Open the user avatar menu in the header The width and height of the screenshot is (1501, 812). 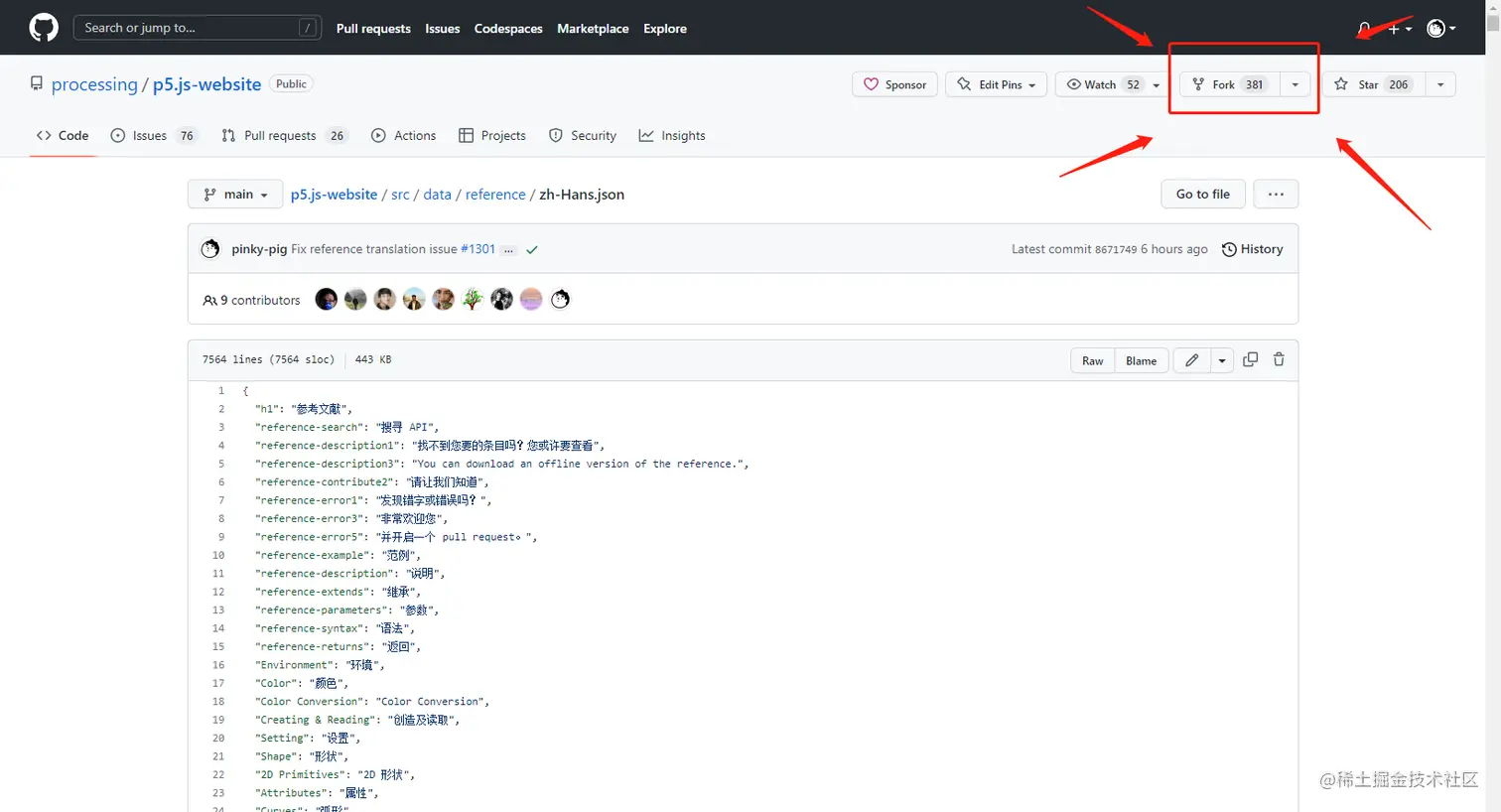point(1440,29)
